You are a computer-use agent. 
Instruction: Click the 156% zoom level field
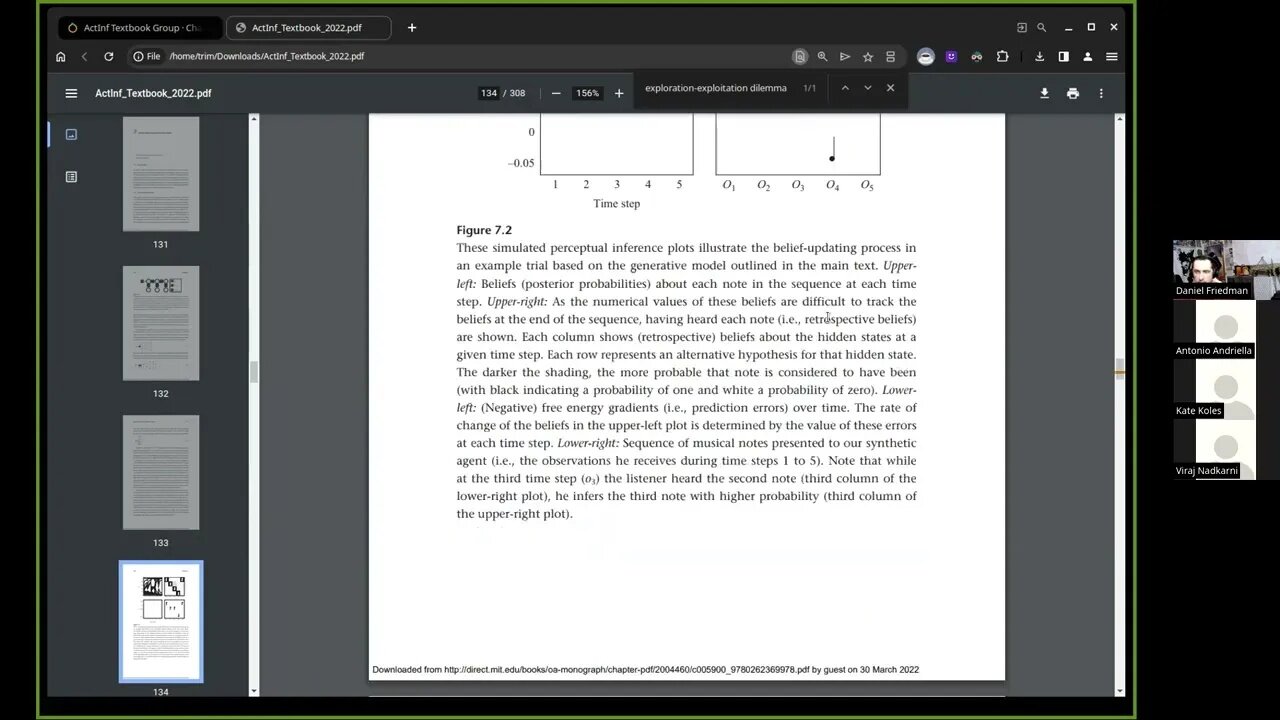[587, 93]
